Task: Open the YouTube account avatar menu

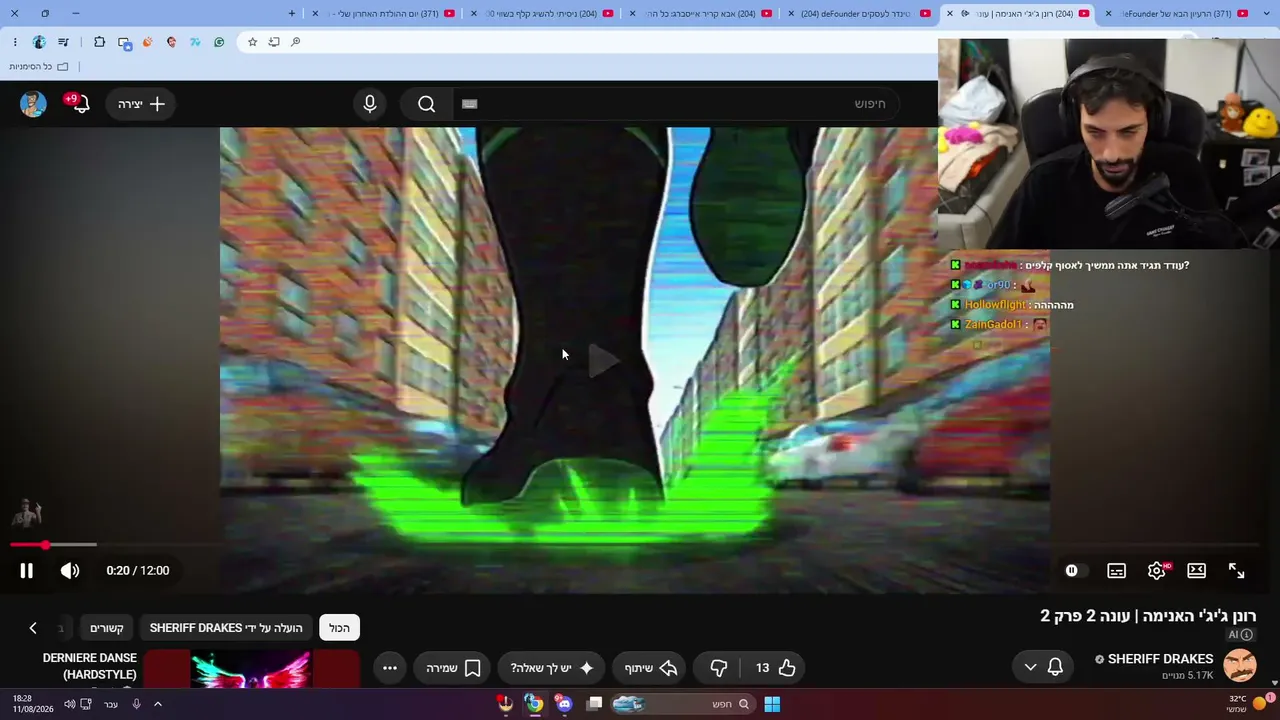Action: tap(33, 104)
